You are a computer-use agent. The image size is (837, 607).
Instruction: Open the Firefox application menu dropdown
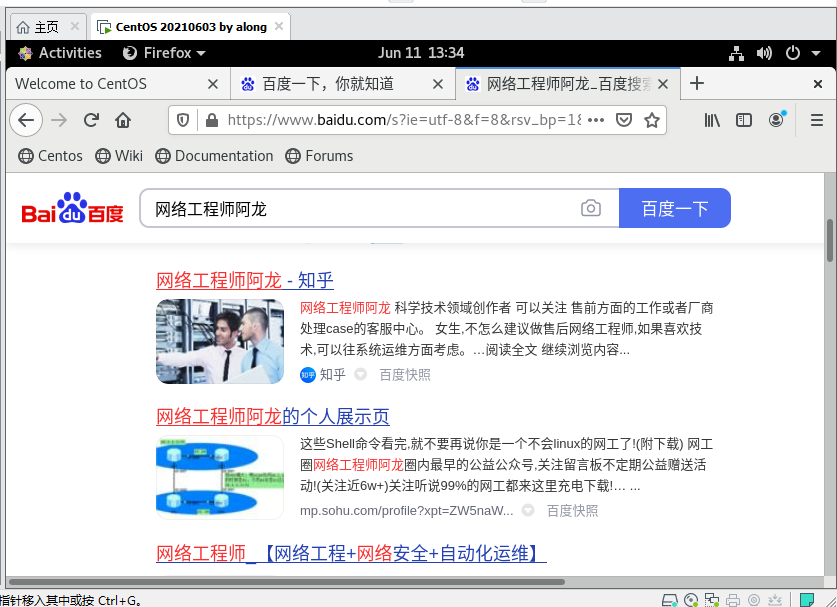164,53
